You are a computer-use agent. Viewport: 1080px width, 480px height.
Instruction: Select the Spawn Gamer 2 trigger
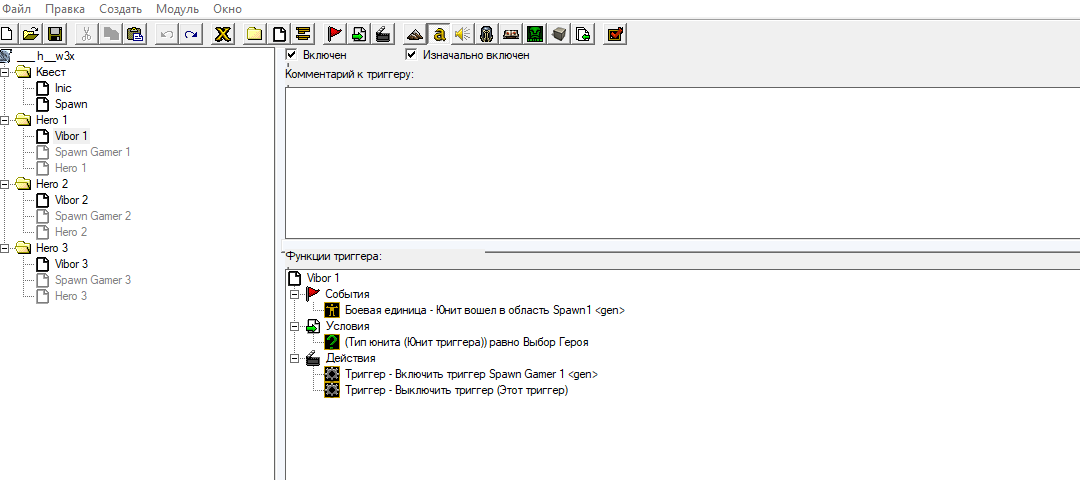pos(92,216)
